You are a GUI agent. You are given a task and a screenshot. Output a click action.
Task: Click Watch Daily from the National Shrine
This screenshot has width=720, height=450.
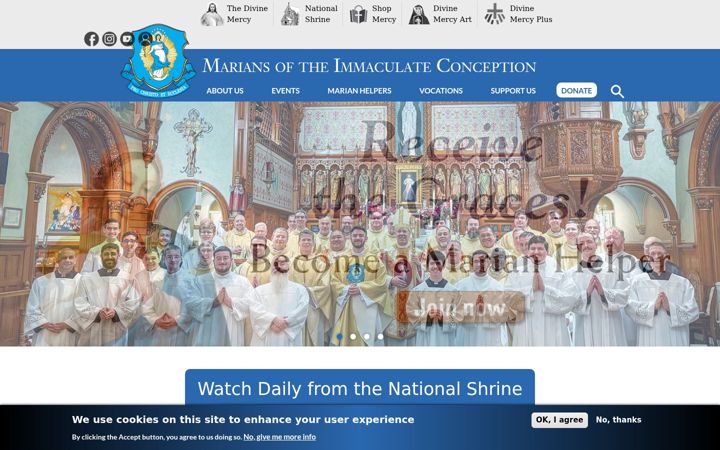click(360, 388)
